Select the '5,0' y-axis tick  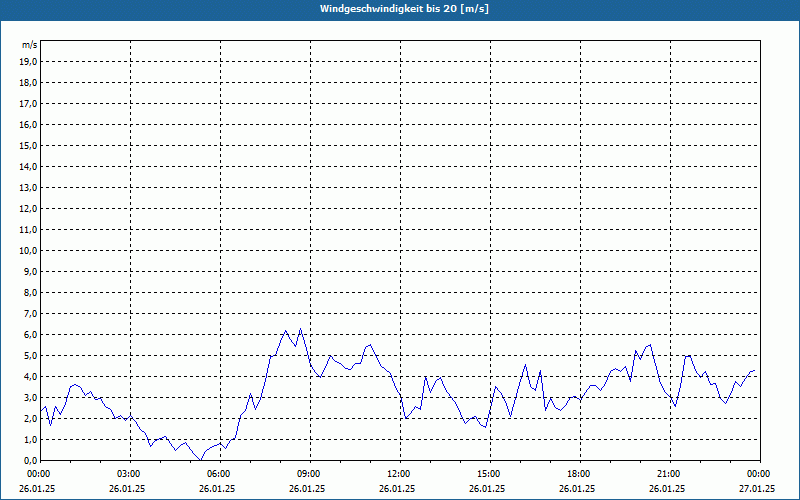(x=30, y=356)
